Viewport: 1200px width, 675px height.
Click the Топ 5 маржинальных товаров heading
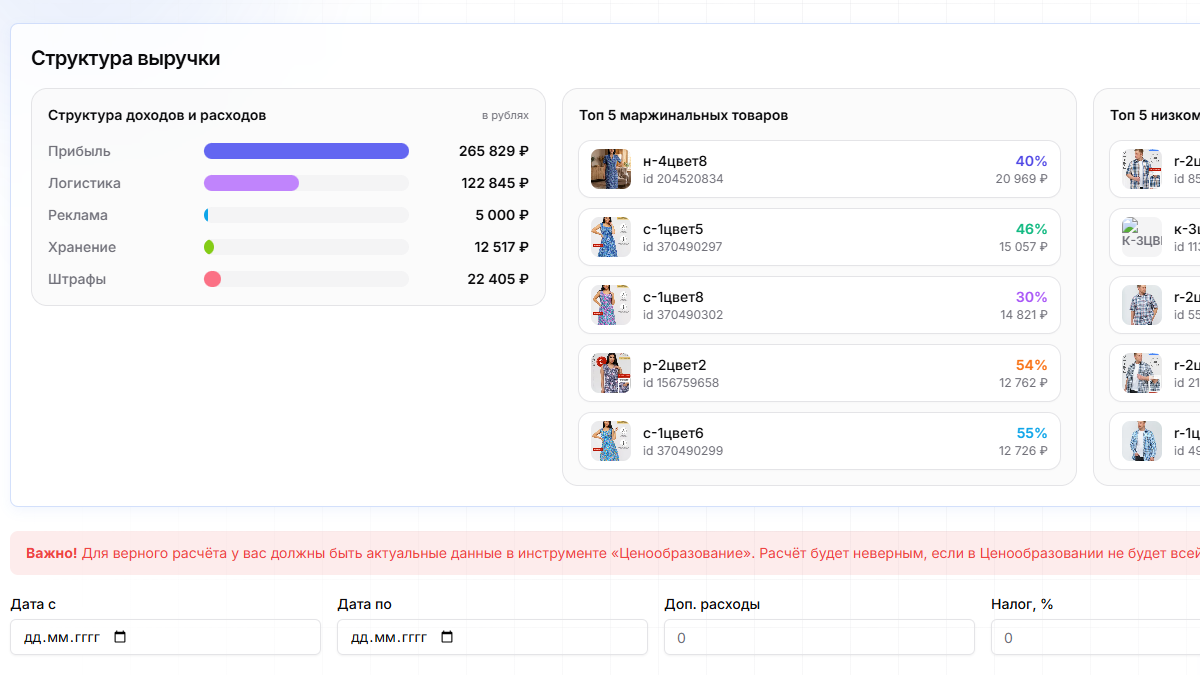684,115
